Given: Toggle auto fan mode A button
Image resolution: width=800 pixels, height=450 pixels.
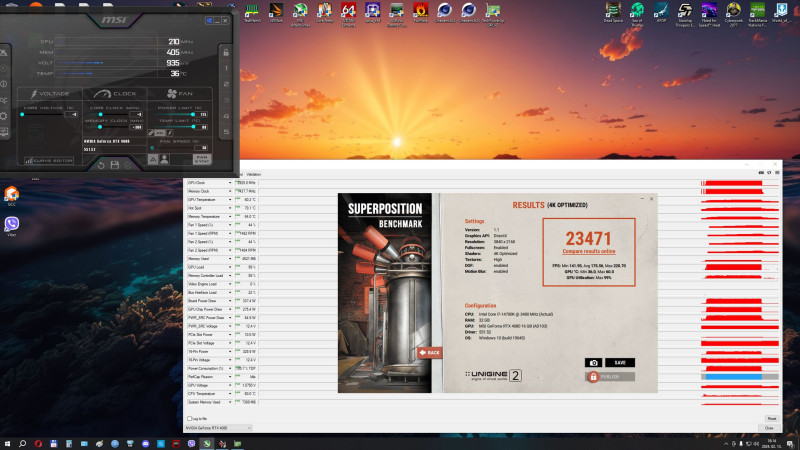Looking at the screenshot, I should click(x=153, y=160).
